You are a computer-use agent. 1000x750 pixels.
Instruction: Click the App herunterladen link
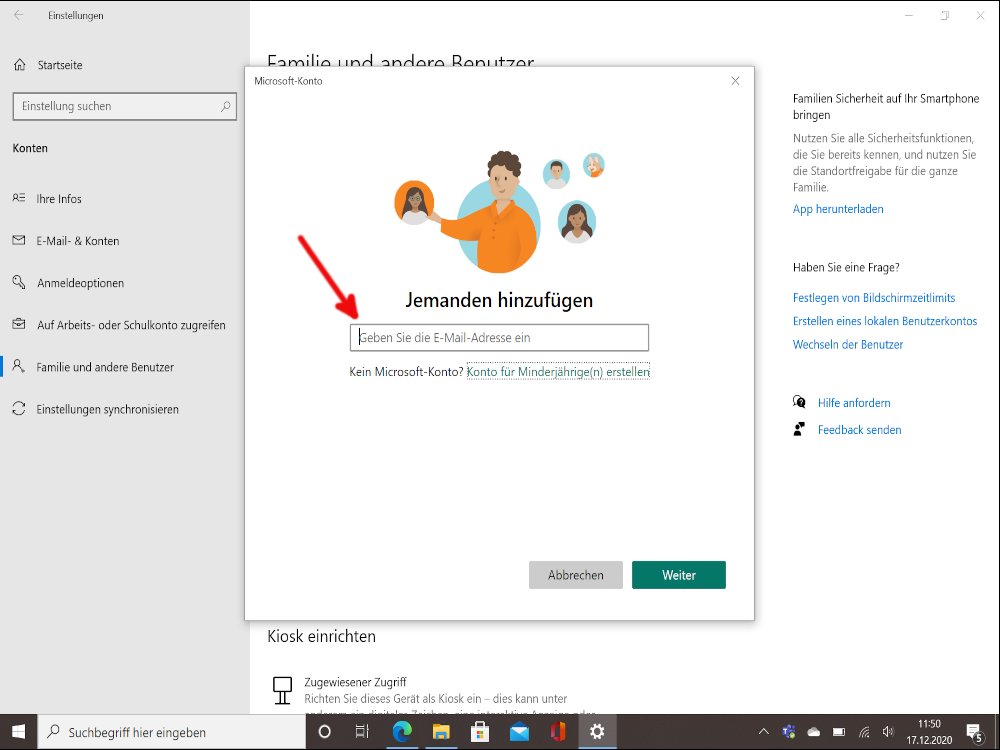point(838,209)
